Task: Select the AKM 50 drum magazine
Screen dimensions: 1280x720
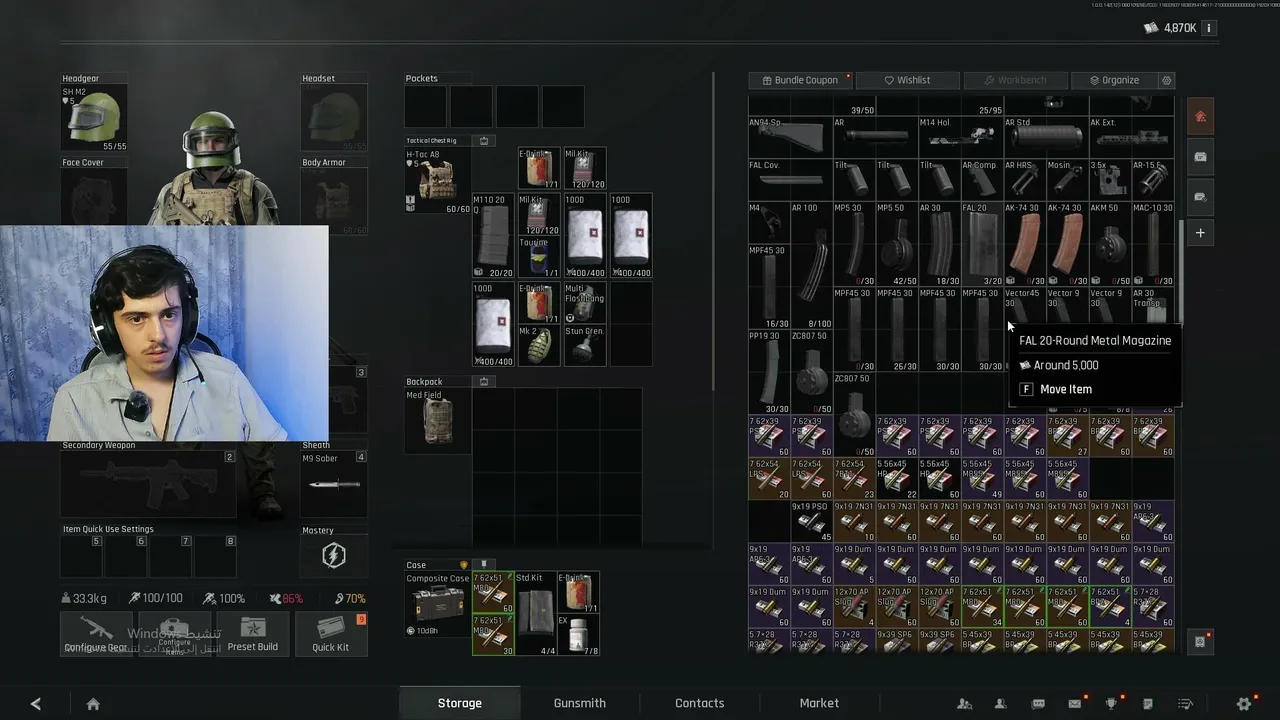Action: [1108, 244]
